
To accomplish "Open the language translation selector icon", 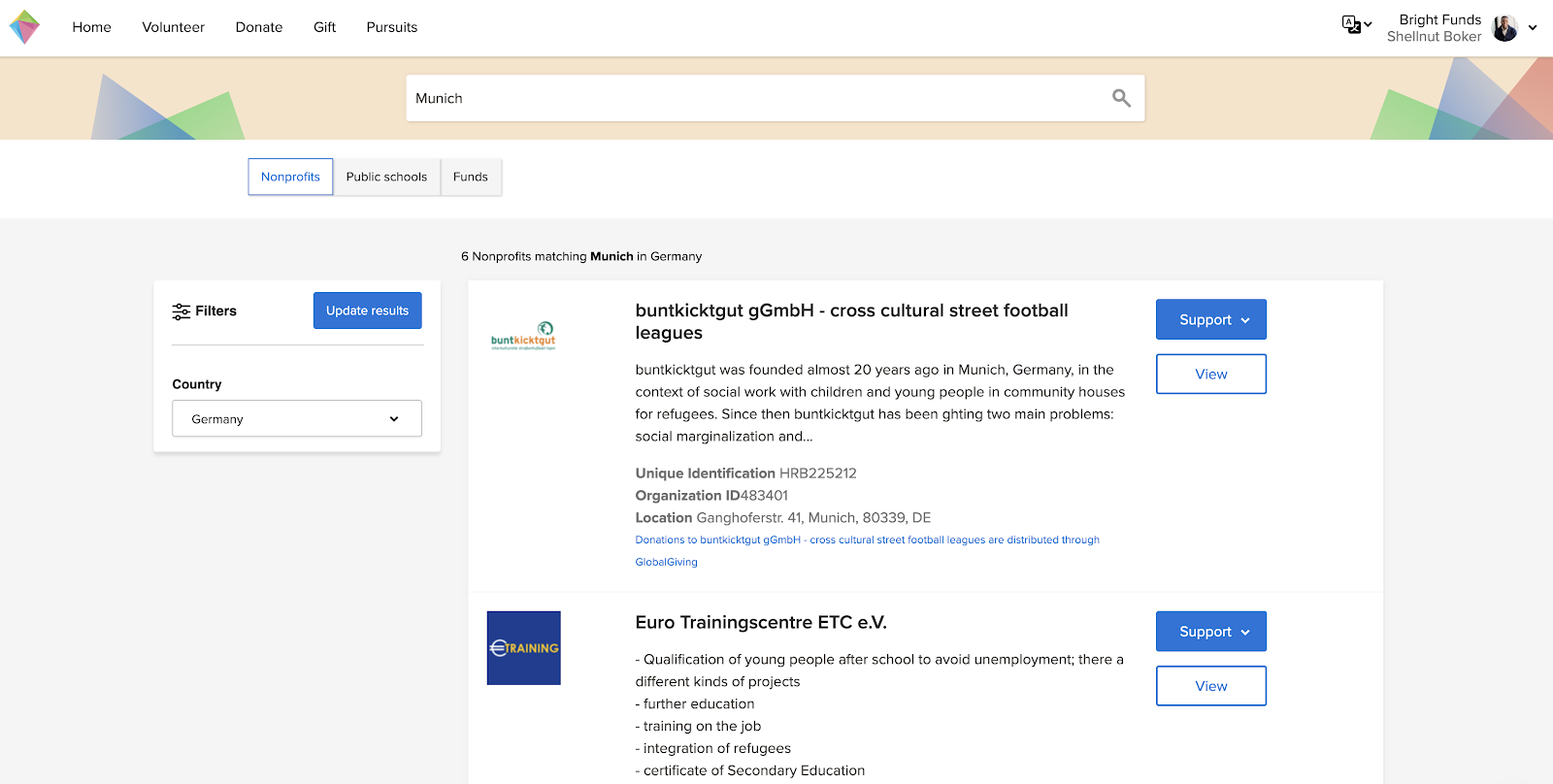I will point(1351,25).
